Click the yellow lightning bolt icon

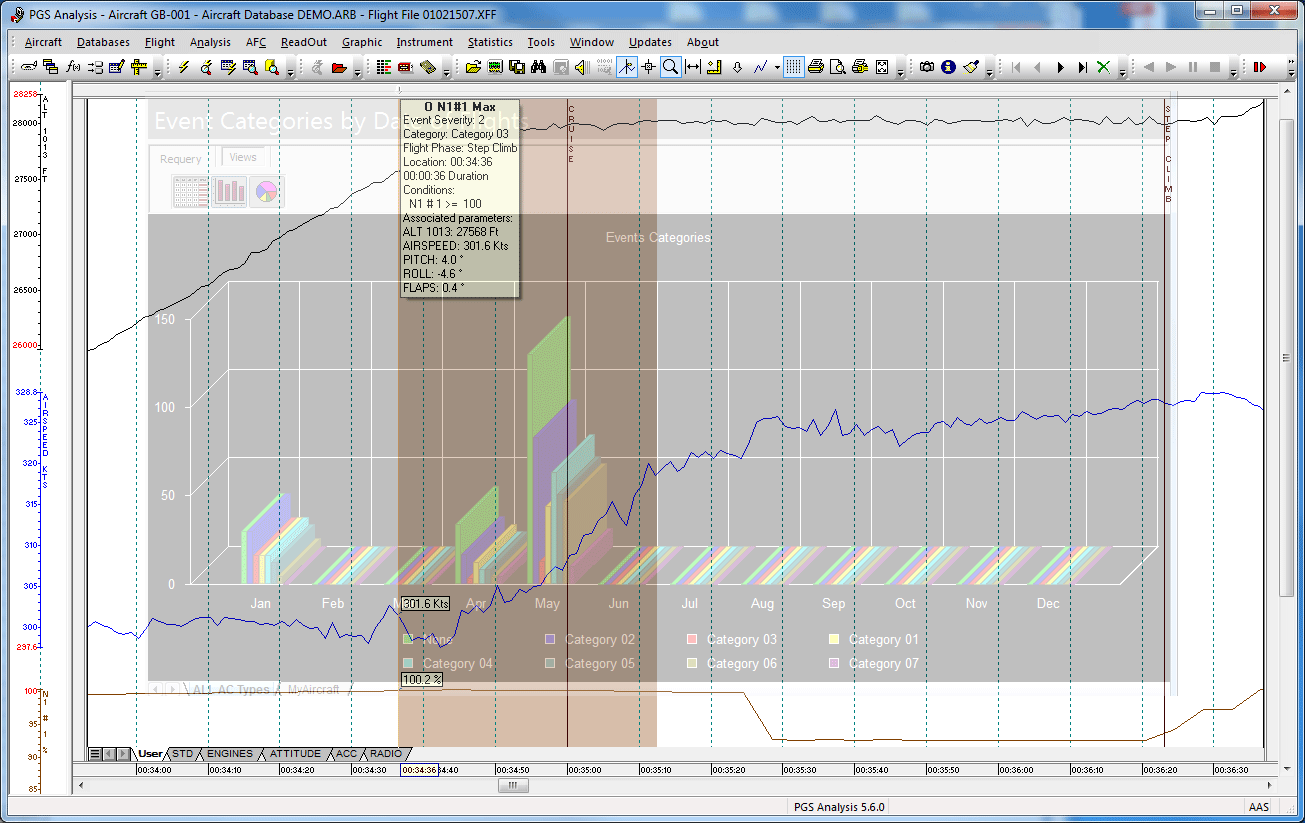click(x=184, y=67)
